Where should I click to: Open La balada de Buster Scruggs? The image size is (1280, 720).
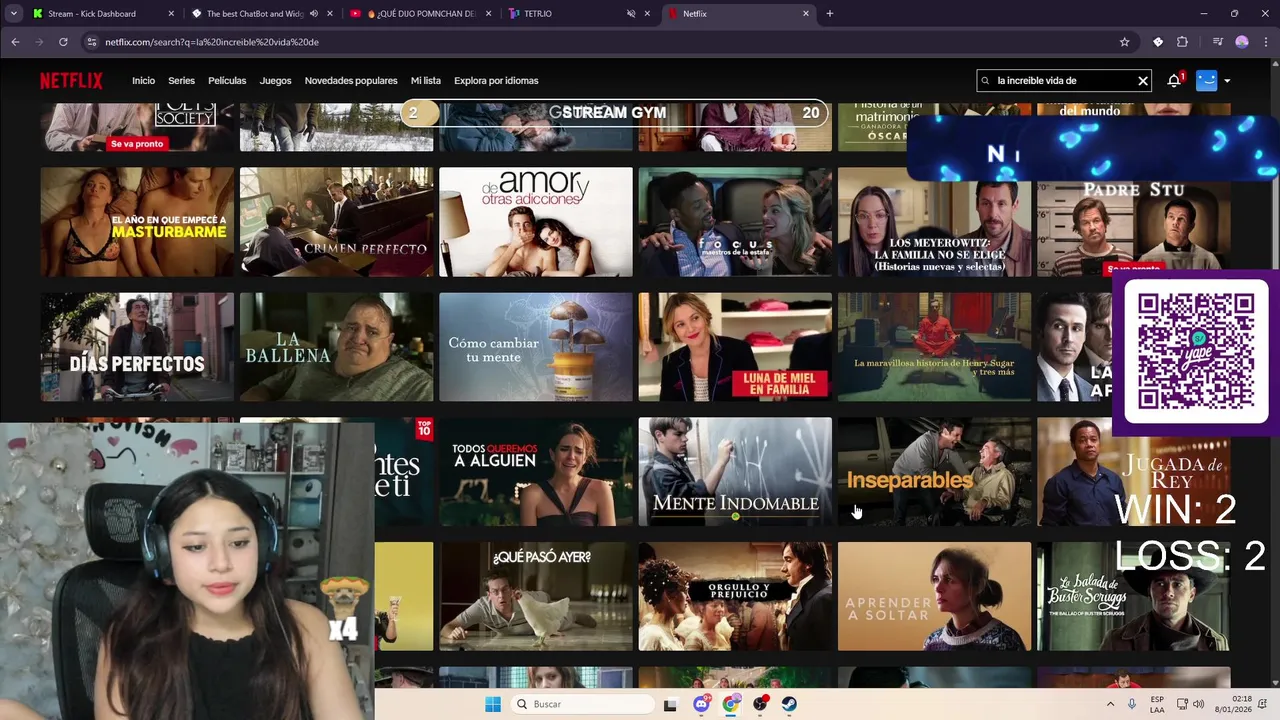[x=1134, y=597]
